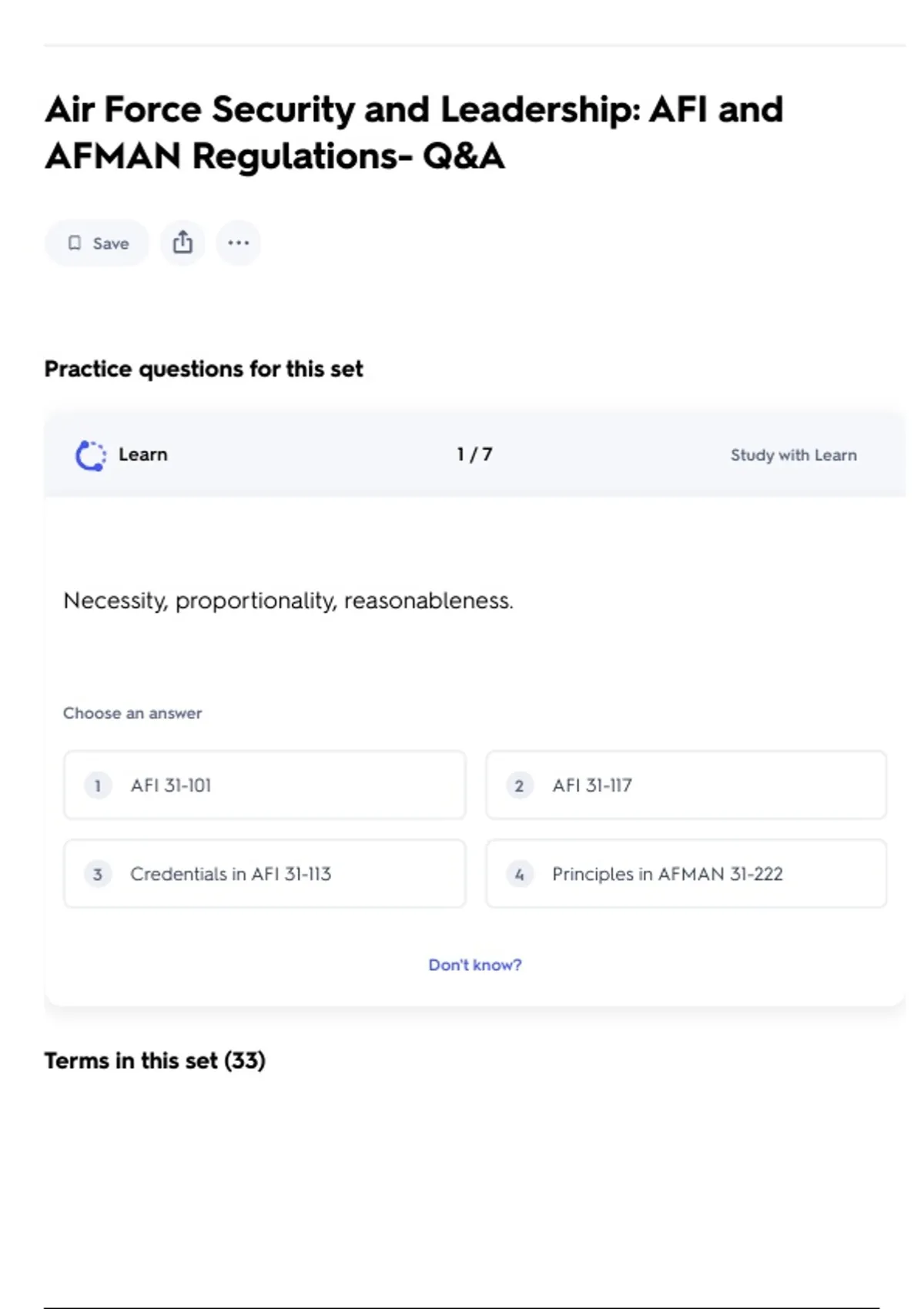
Task: Pick Credentials in AFI 31-113 answer
Action: pos(230,874)
